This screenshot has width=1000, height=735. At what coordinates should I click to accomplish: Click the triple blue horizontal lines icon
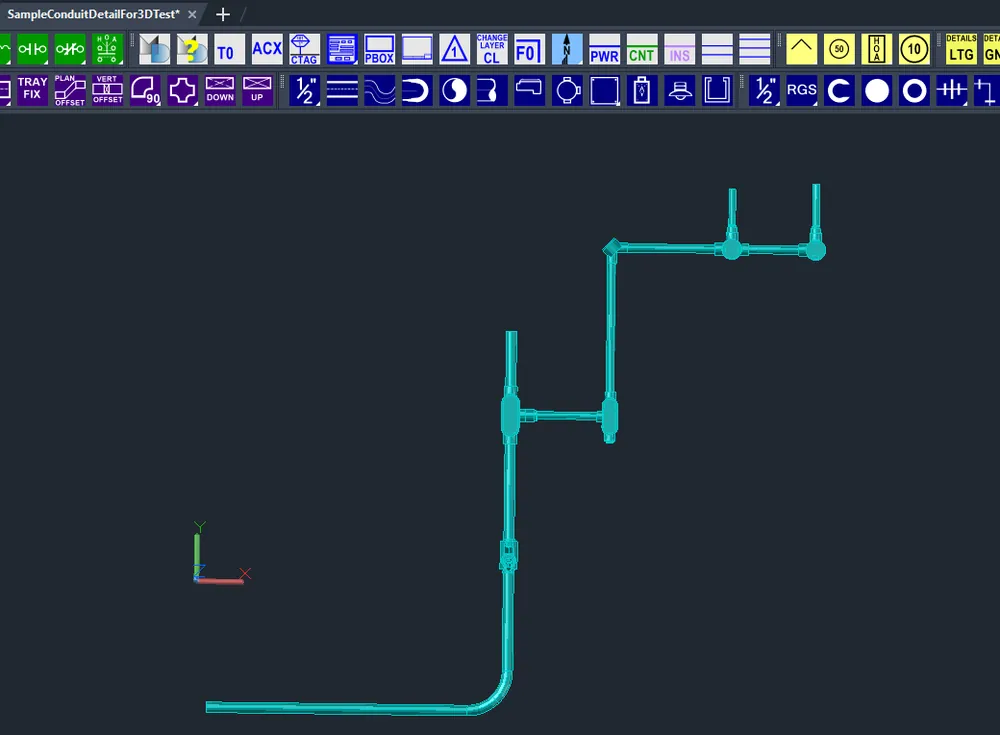pyautogui.click(x=755, y=49)
